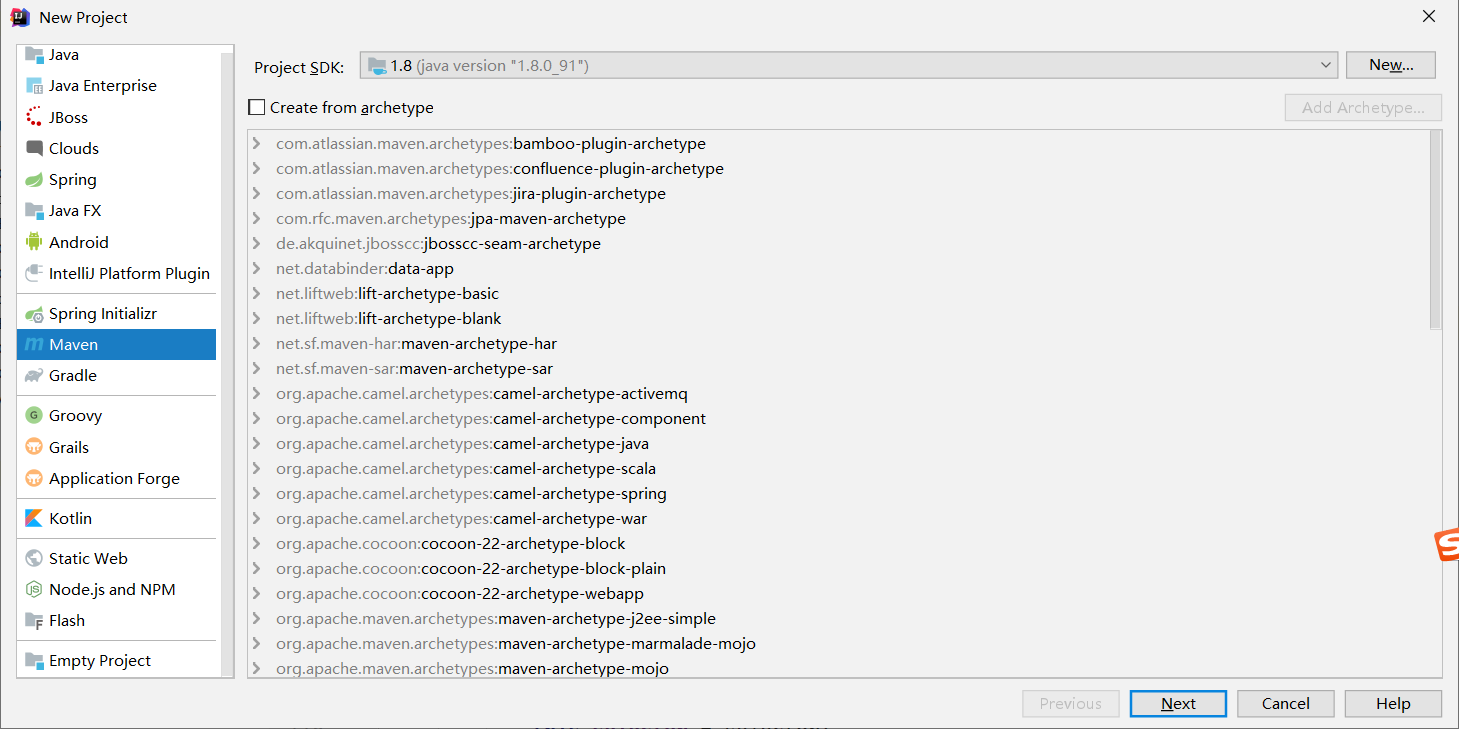The height and width of the screenshot is (729, 1459).
Task: Expand jpa-maven-archetype entry
Action: (x=258, y=219)
